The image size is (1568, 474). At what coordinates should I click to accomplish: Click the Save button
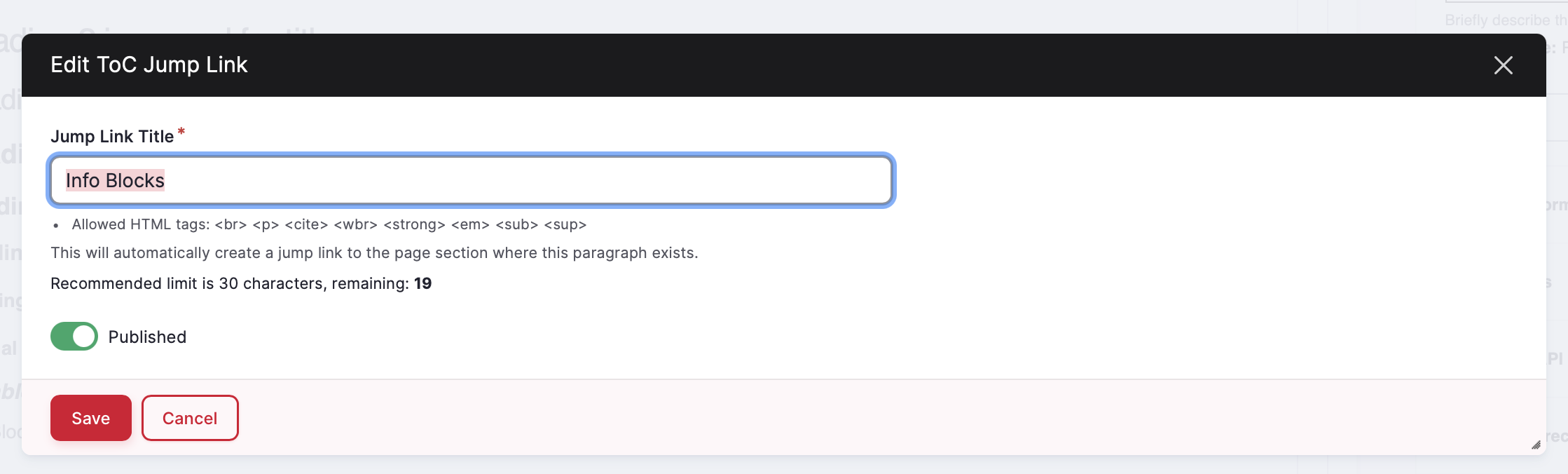(91, 418)
